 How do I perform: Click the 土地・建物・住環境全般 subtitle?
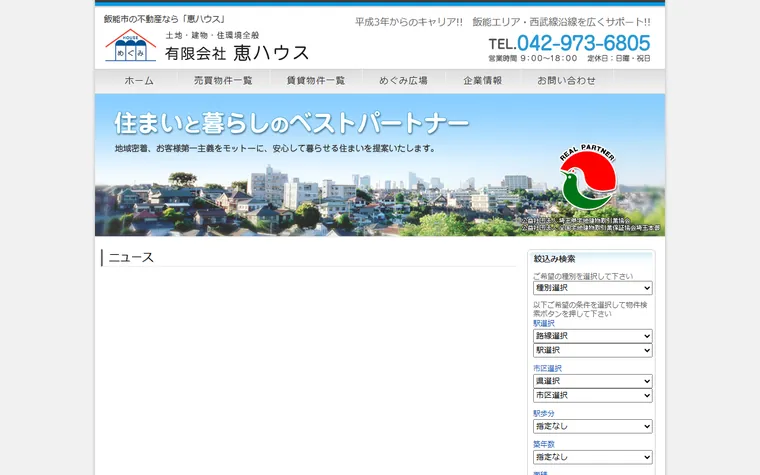point(212,35)
